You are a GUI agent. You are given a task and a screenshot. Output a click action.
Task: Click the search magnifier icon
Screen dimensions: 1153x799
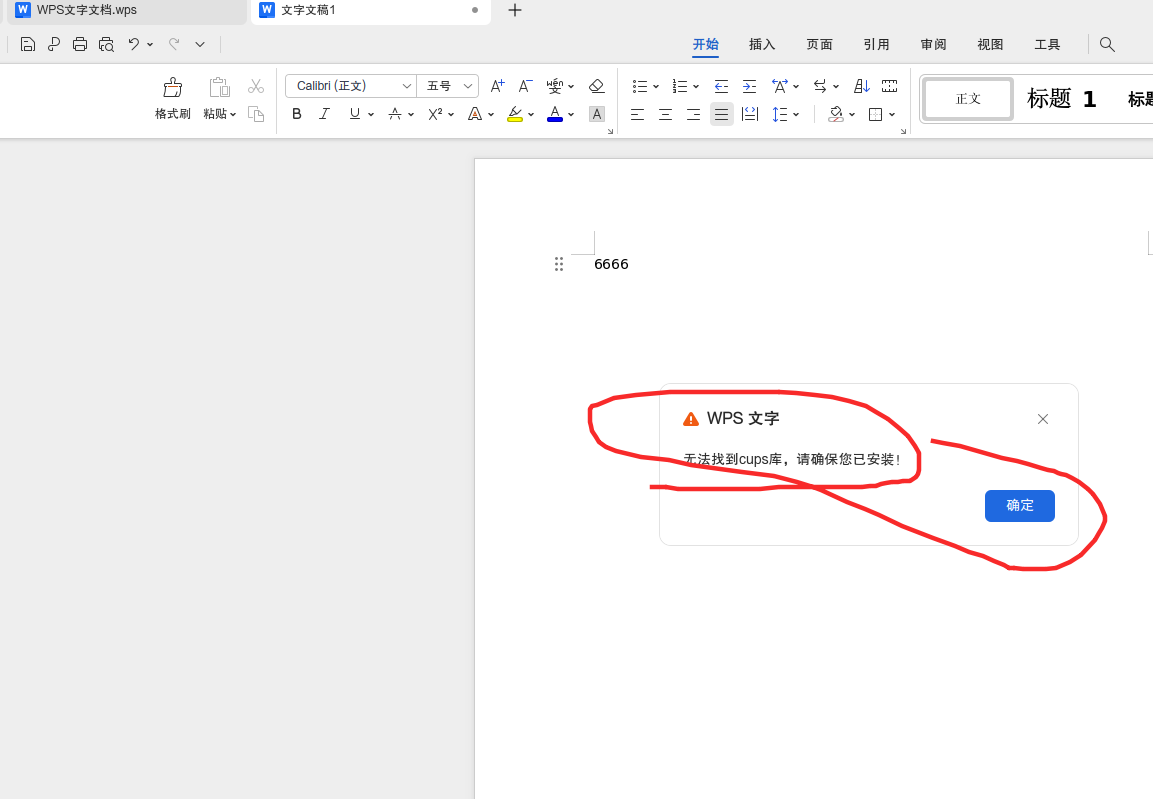[x=1107, y=45]
